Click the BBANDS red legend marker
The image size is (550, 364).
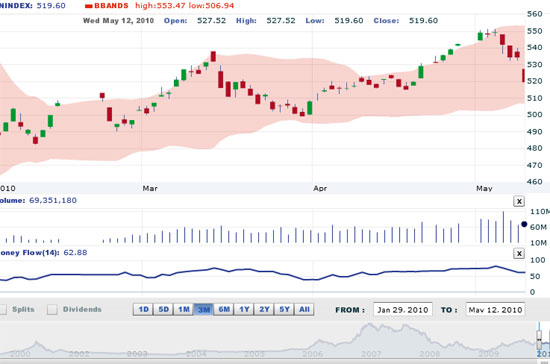click(89, 6)
